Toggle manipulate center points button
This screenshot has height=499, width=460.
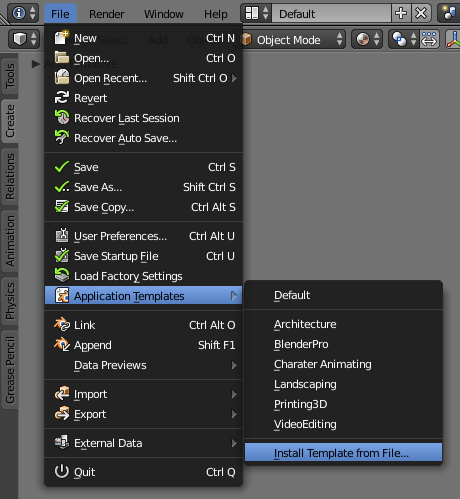(x=429, y=39)
